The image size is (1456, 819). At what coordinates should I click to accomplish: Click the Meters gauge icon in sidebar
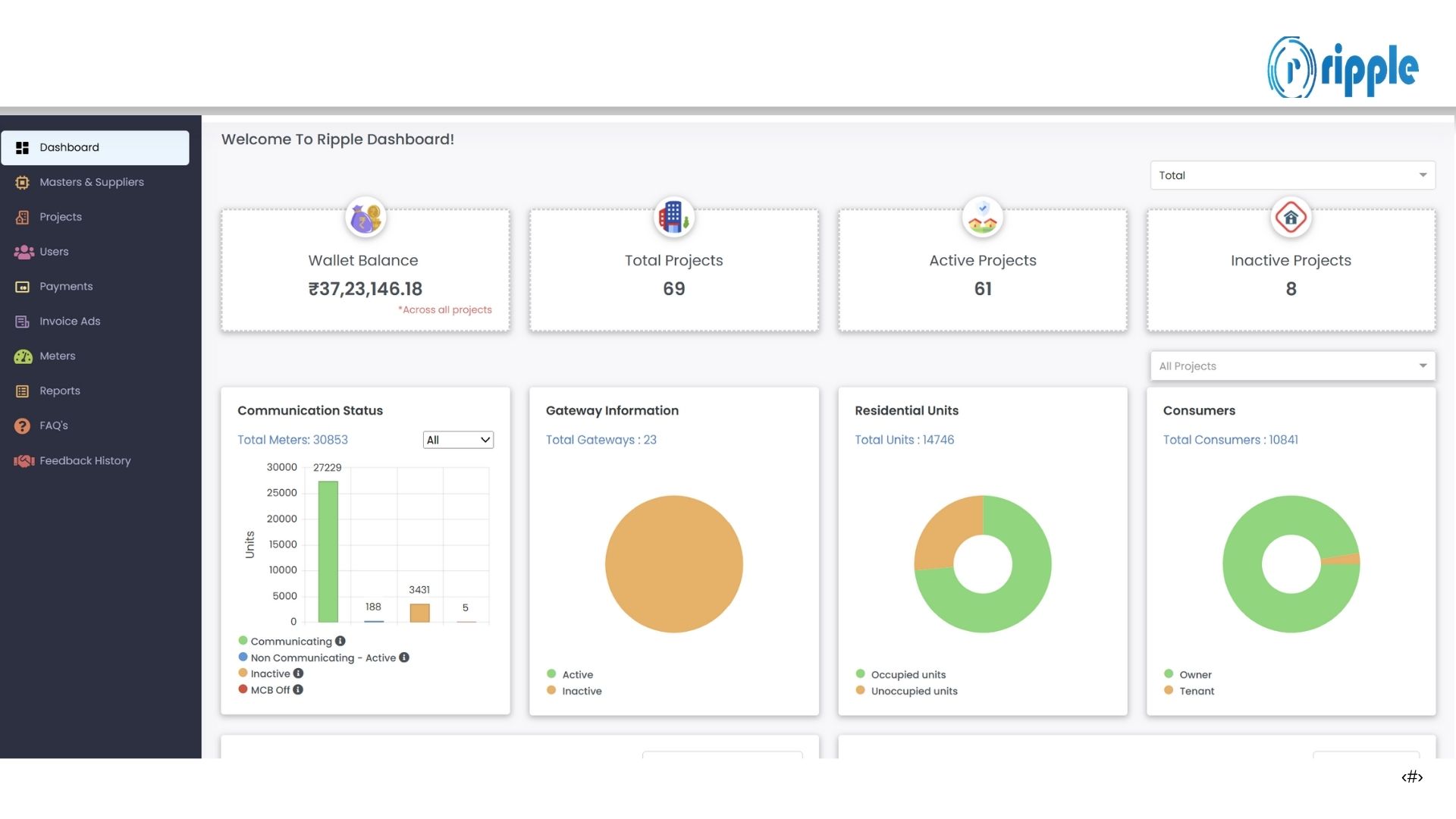pos(23,356)
